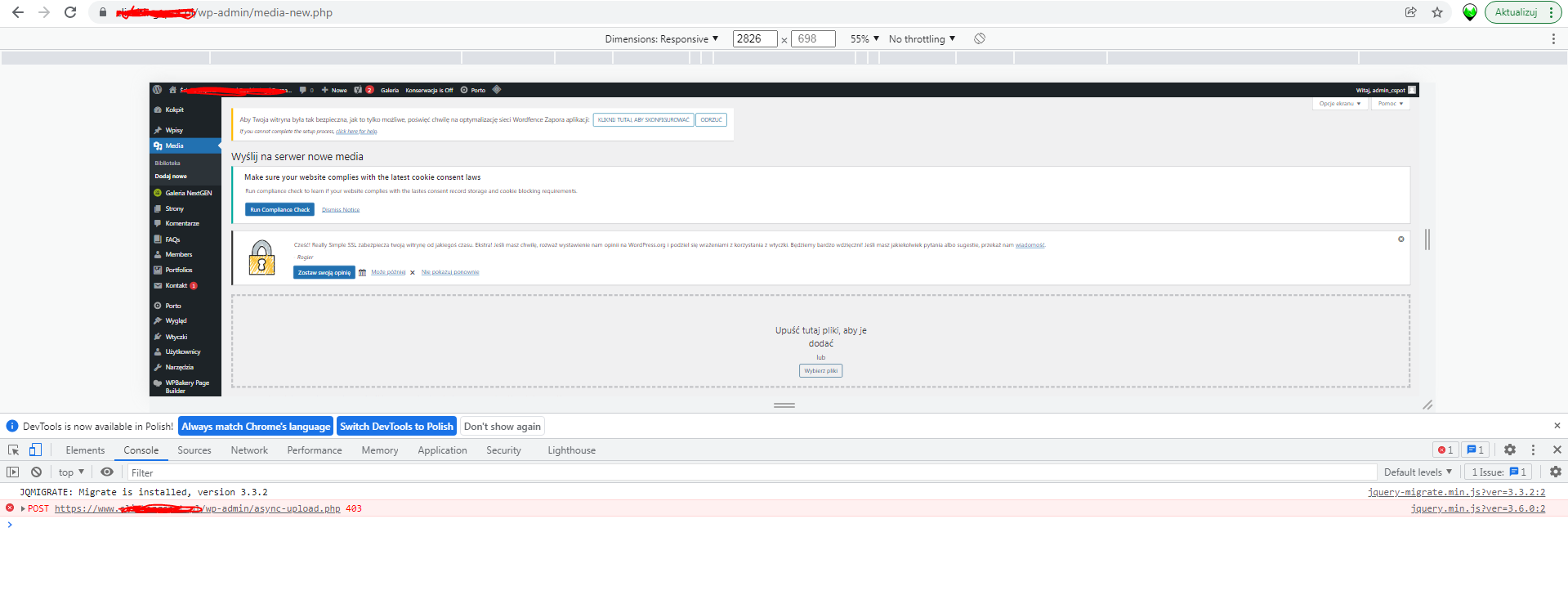Switch to the Elements tab
Viewport: 1568px width, 613px height.
click(85, 450)
